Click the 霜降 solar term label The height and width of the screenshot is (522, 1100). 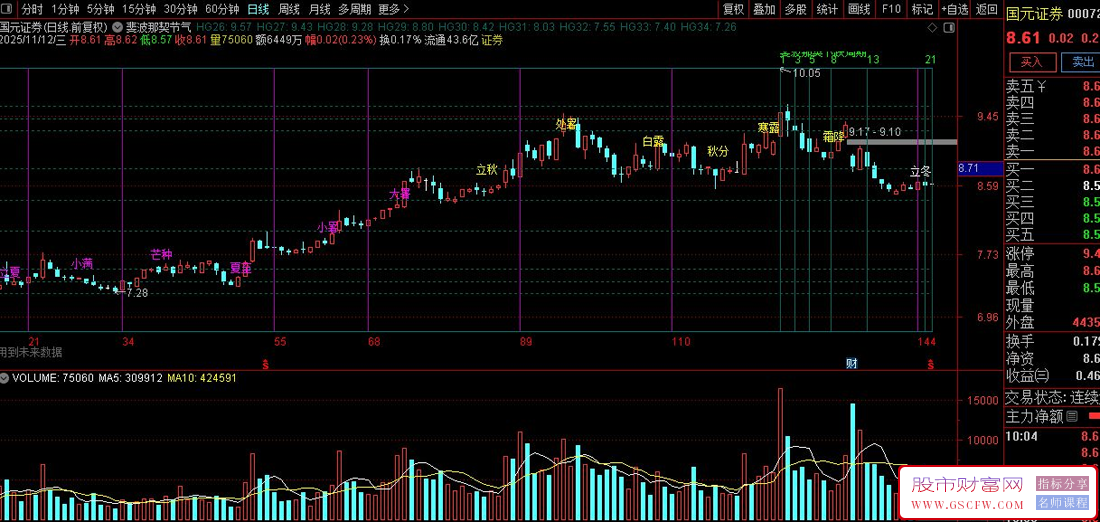coord(834,135)
